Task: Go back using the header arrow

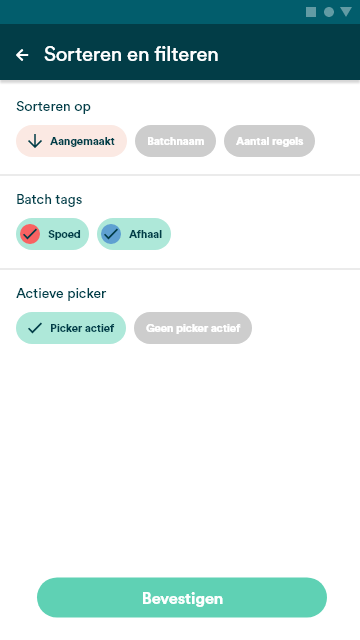Action: pyautogui.click(x=22, y=55)
